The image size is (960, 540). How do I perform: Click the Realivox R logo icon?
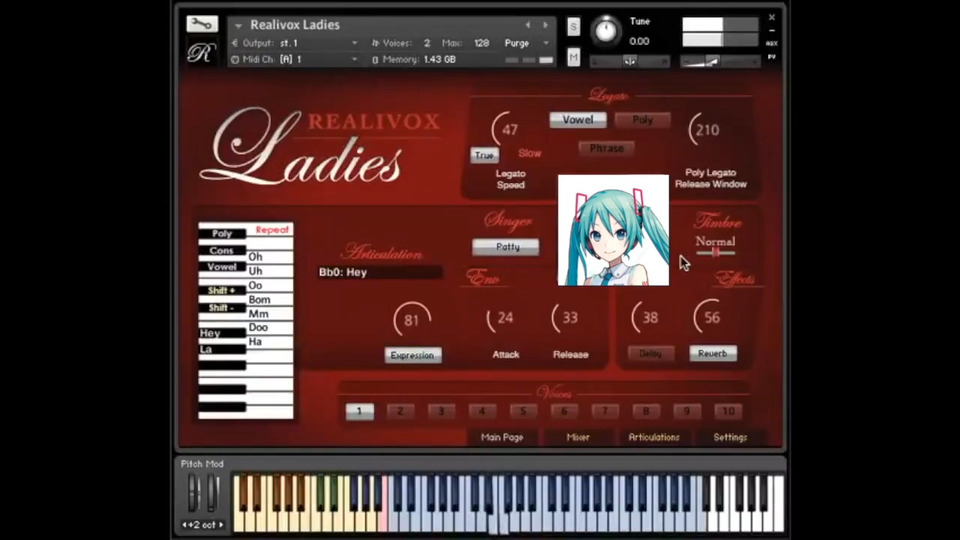pos(201,53)
